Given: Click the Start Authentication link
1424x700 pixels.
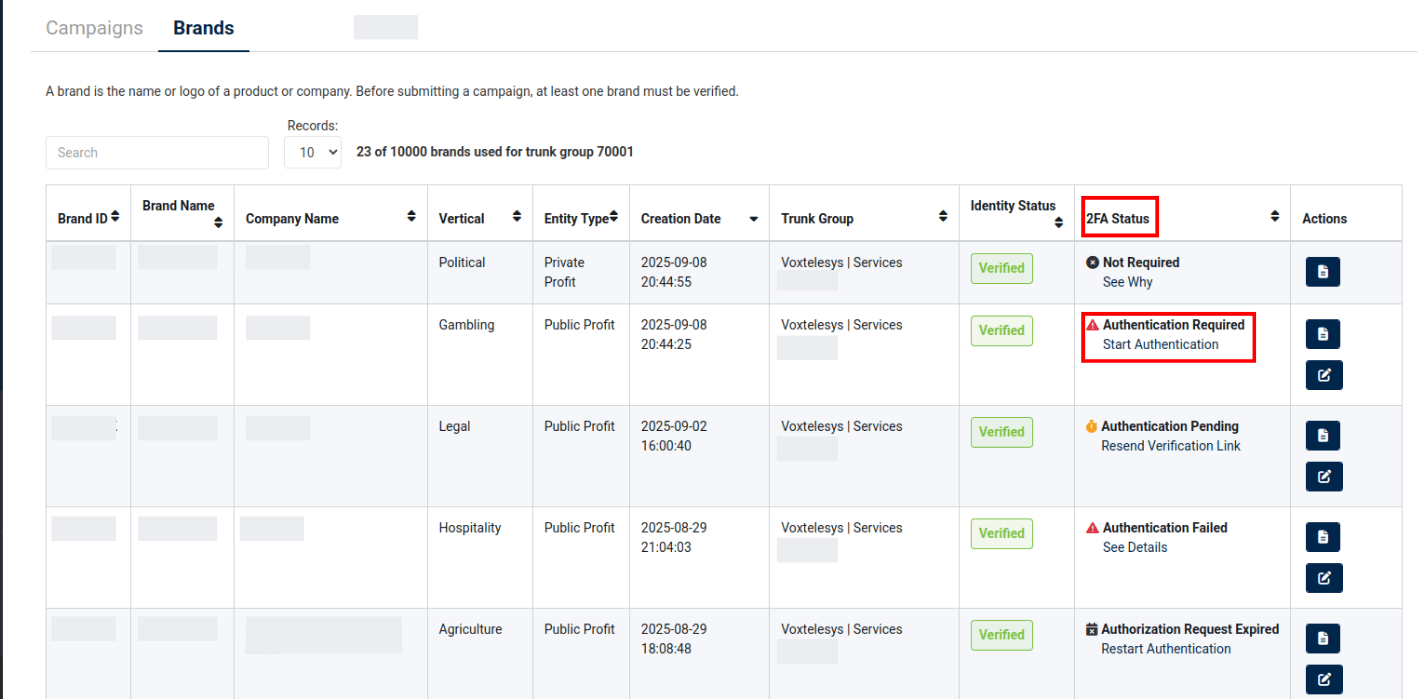Looking at the screenshot, I should 1160,345.
